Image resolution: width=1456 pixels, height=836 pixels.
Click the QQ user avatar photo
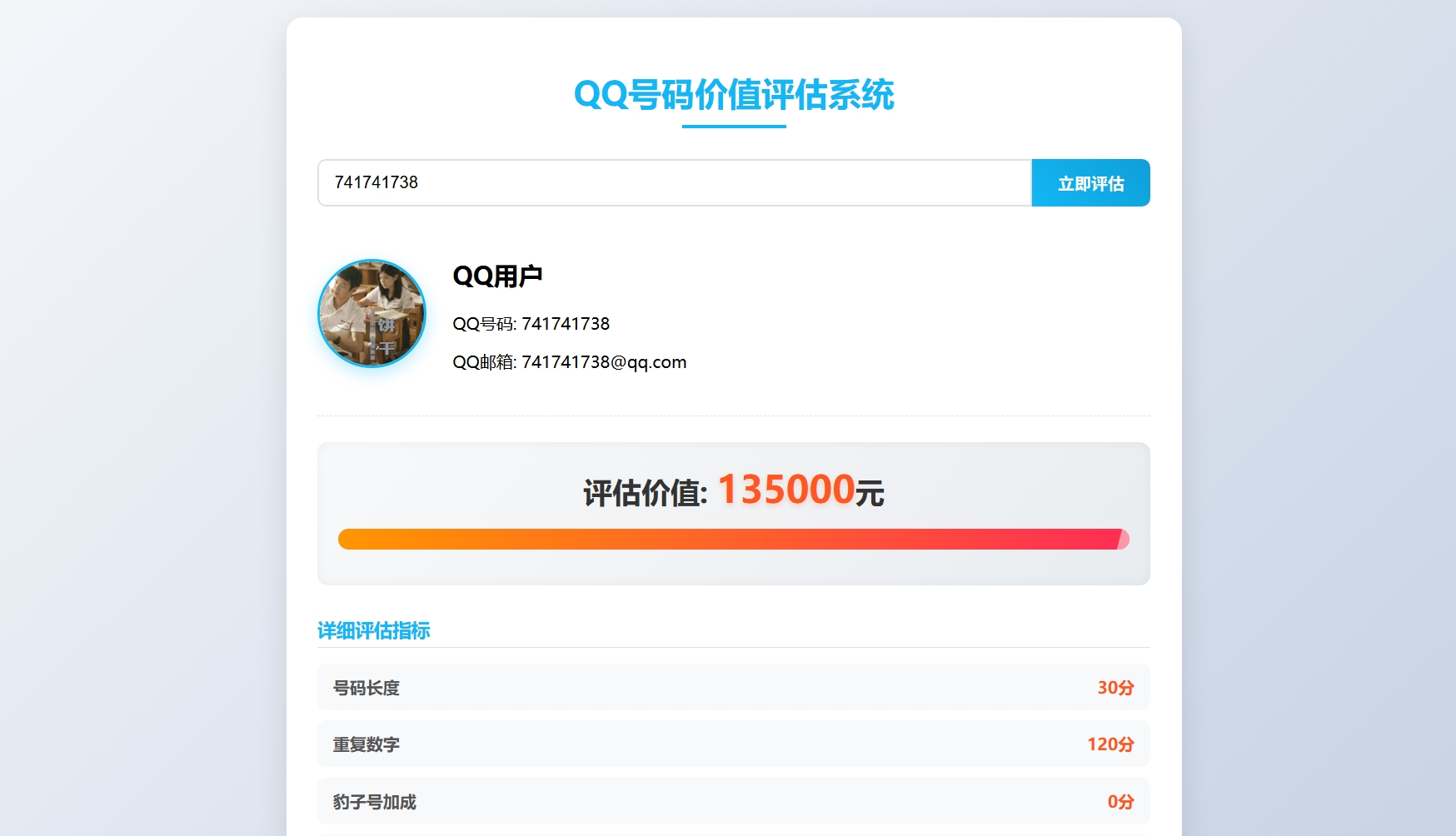click(371, 313)
